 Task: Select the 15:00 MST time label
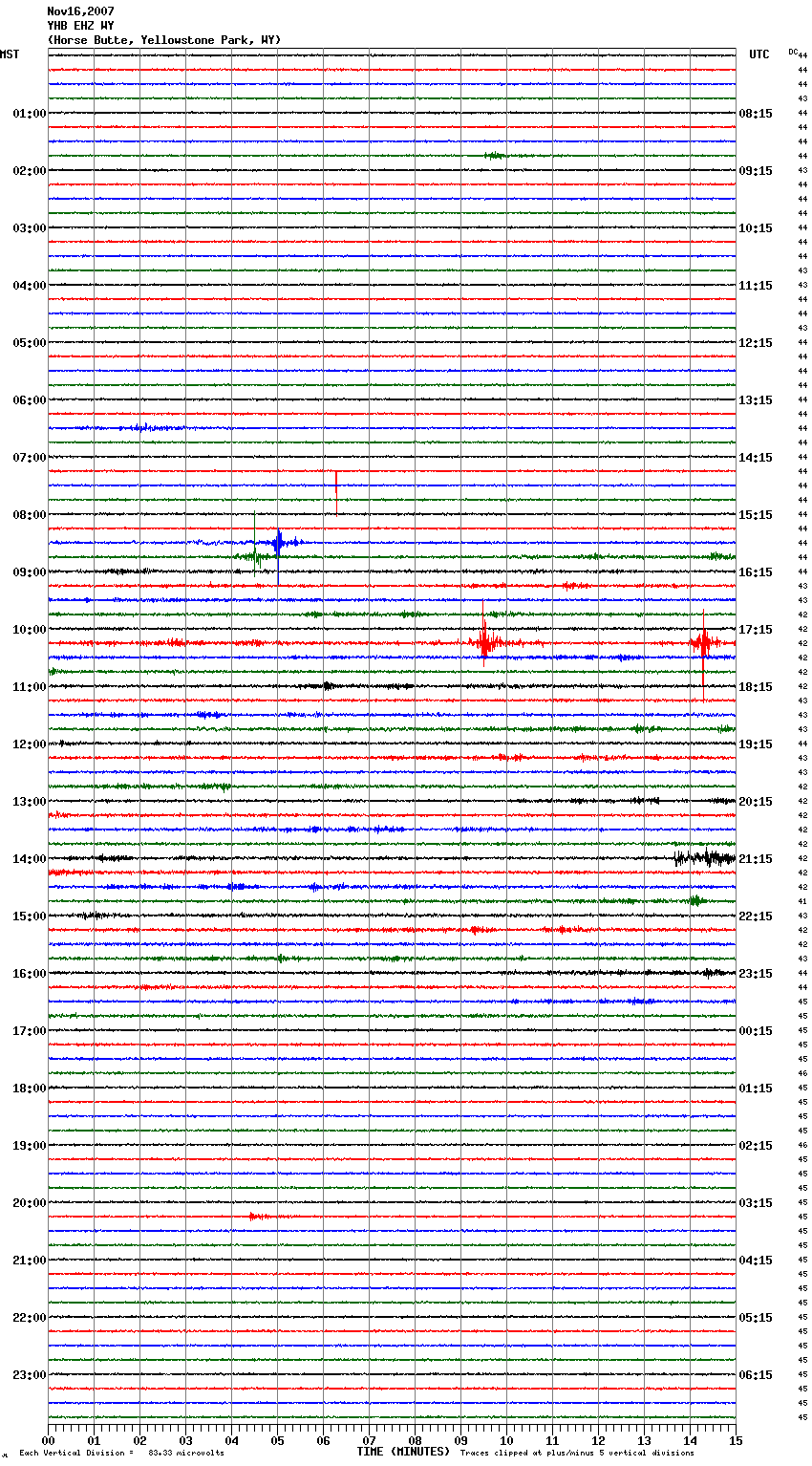click(30, 916)
